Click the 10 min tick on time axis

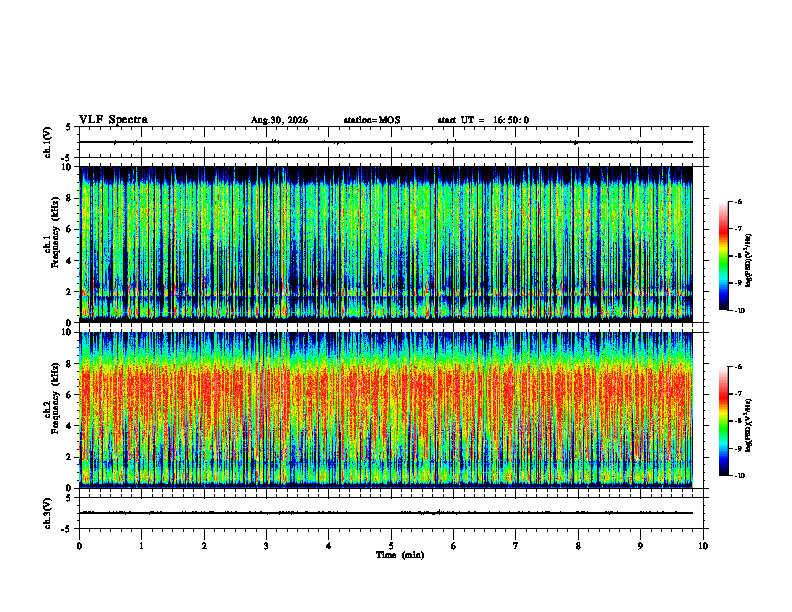point(703,546)
